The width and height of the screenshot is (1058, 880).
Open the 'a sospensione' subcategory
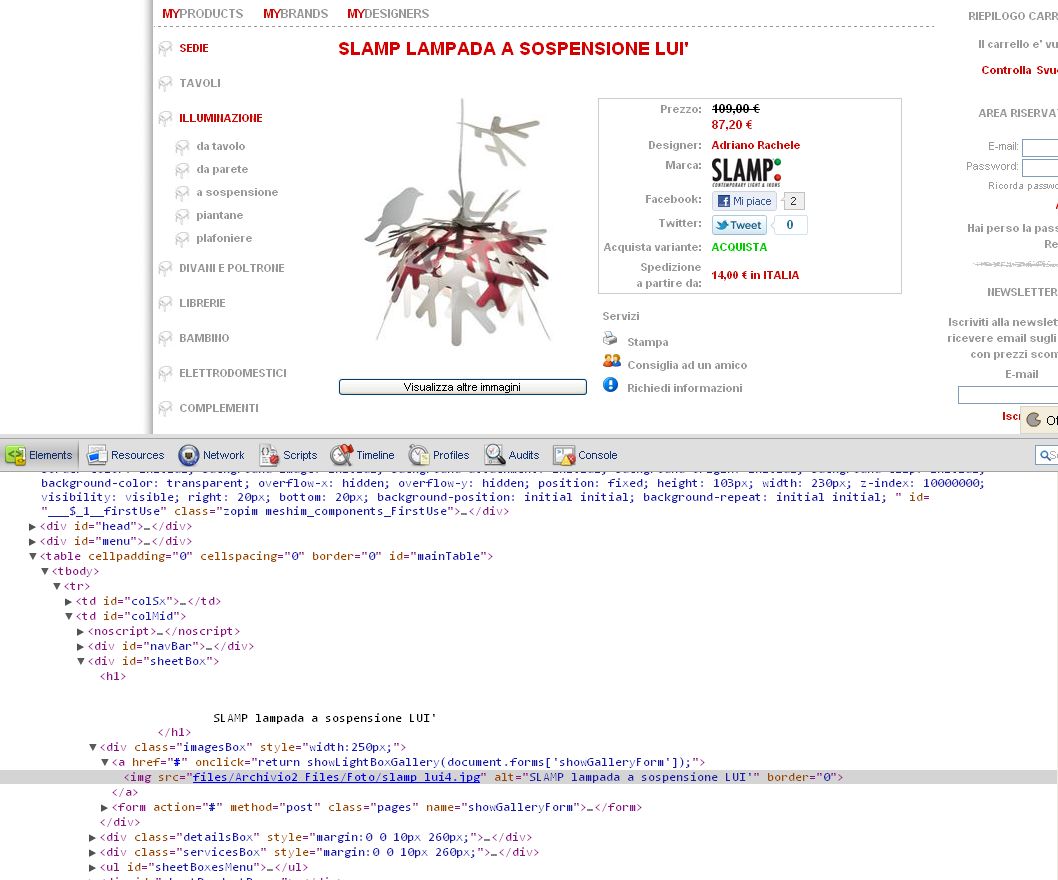(237, 192)
